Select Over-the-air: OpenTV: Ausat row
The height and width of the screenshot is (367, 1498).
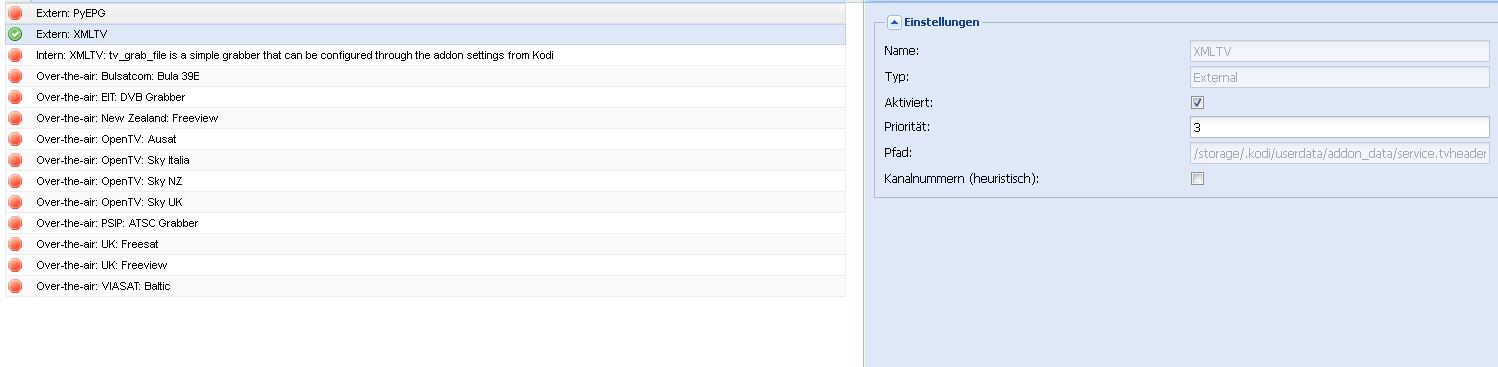tap(425, 139)
